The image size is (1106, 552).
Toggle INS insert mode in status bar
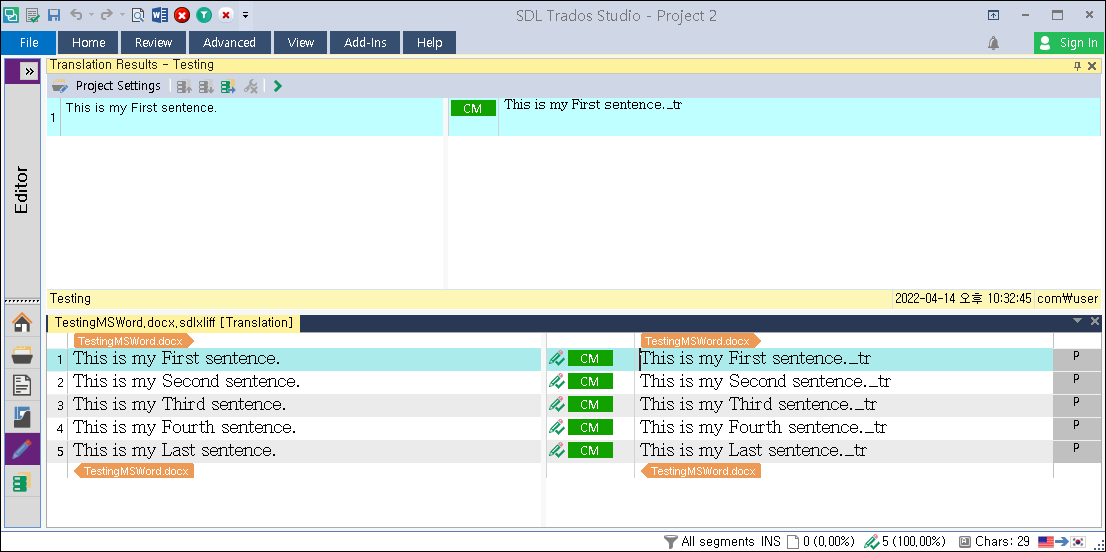click(x=770, y=541)
